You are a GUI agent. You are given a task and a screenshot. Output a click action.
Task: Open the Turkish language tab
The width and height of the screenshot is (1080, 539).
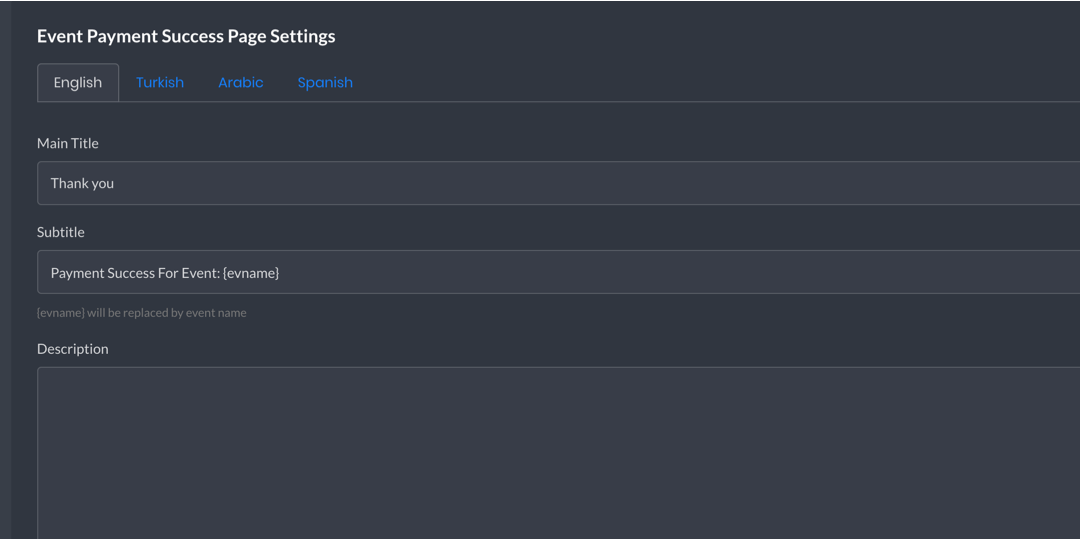[x=160, y=83]
